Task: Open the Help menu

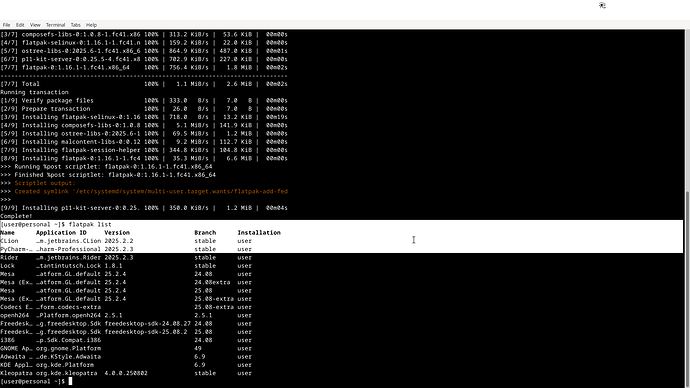Action: click(x=92, y=25)
